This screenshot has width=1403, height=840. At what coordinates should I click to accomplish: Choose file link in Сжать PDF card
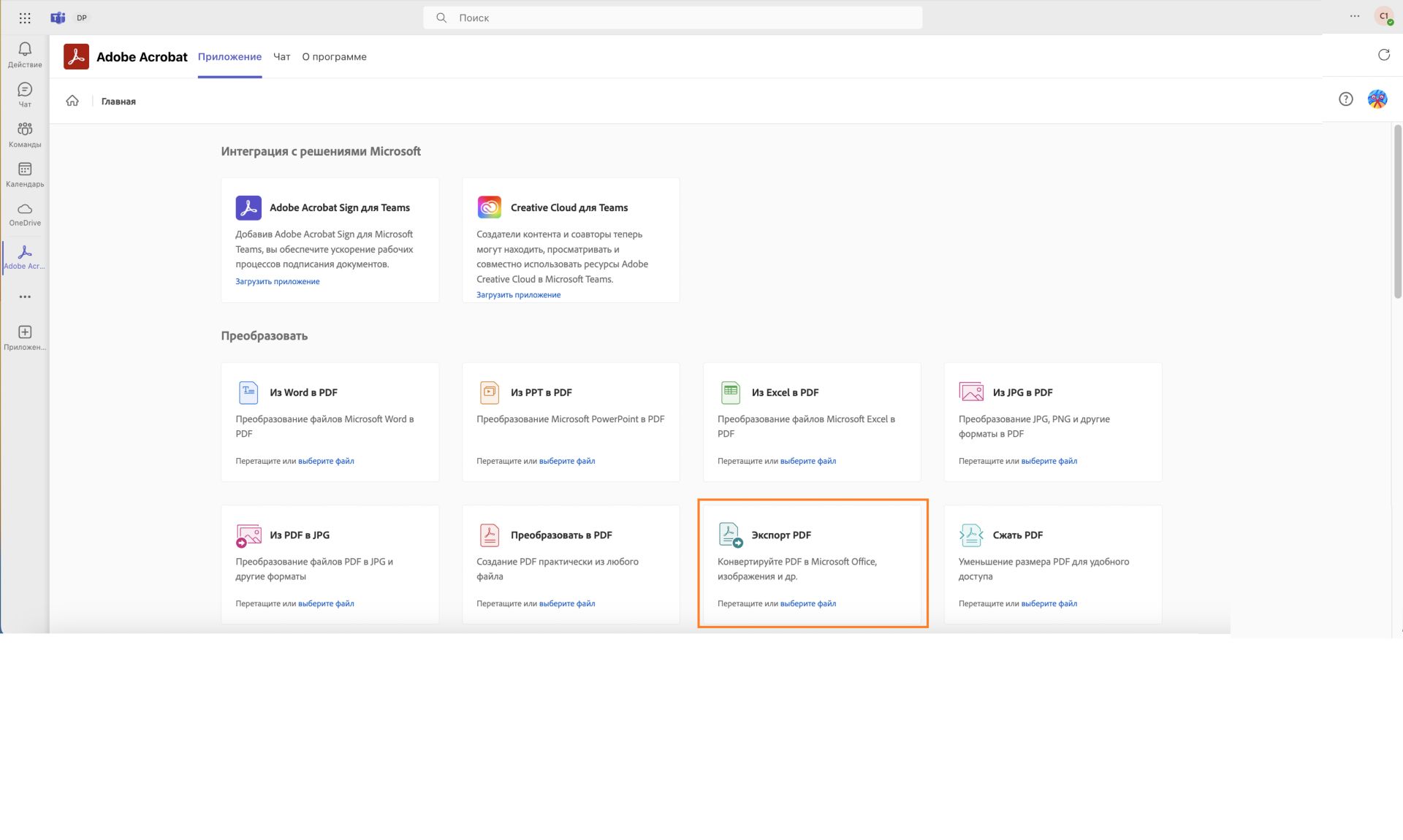1049,603
